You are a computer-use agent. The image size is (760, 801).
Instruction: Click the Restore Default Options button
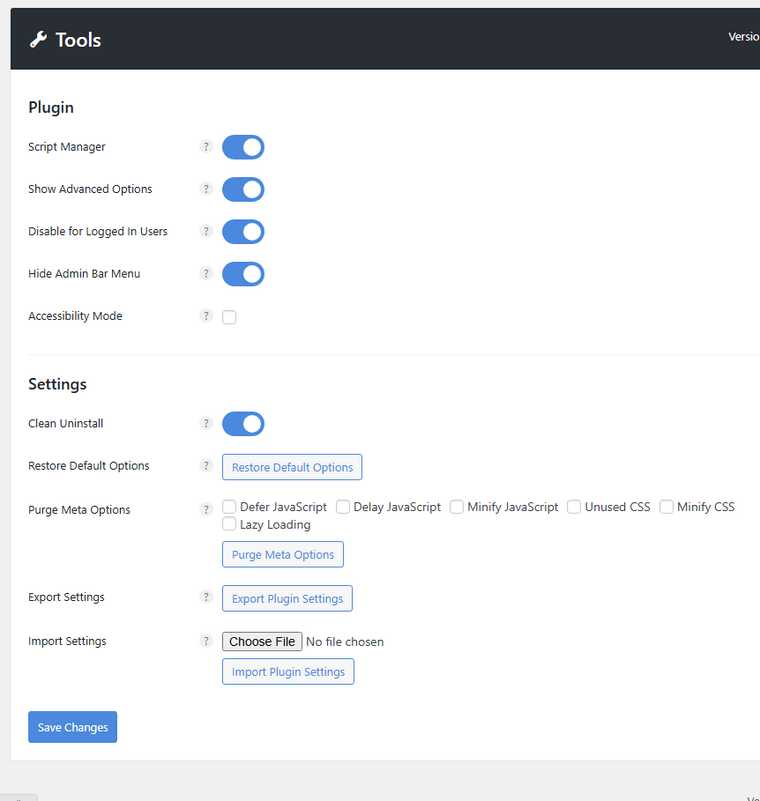(x=292, y=467)
